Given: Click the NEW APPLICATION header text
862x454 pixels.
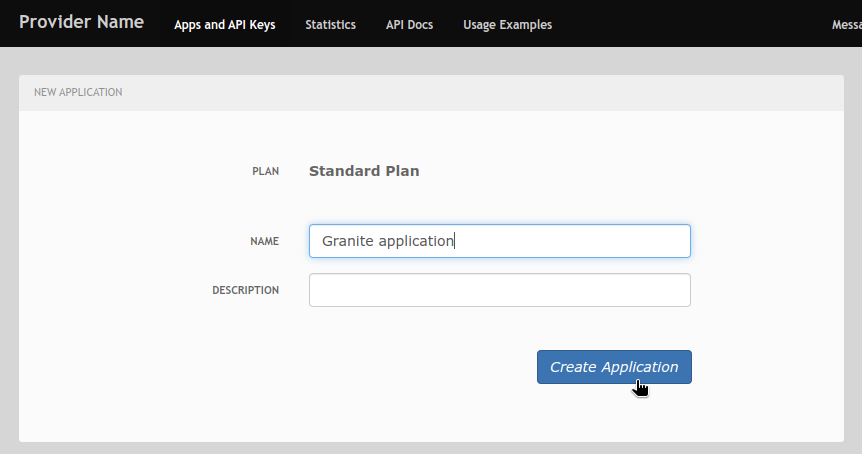Looking at the screenshot, I should tap(78, 92).
